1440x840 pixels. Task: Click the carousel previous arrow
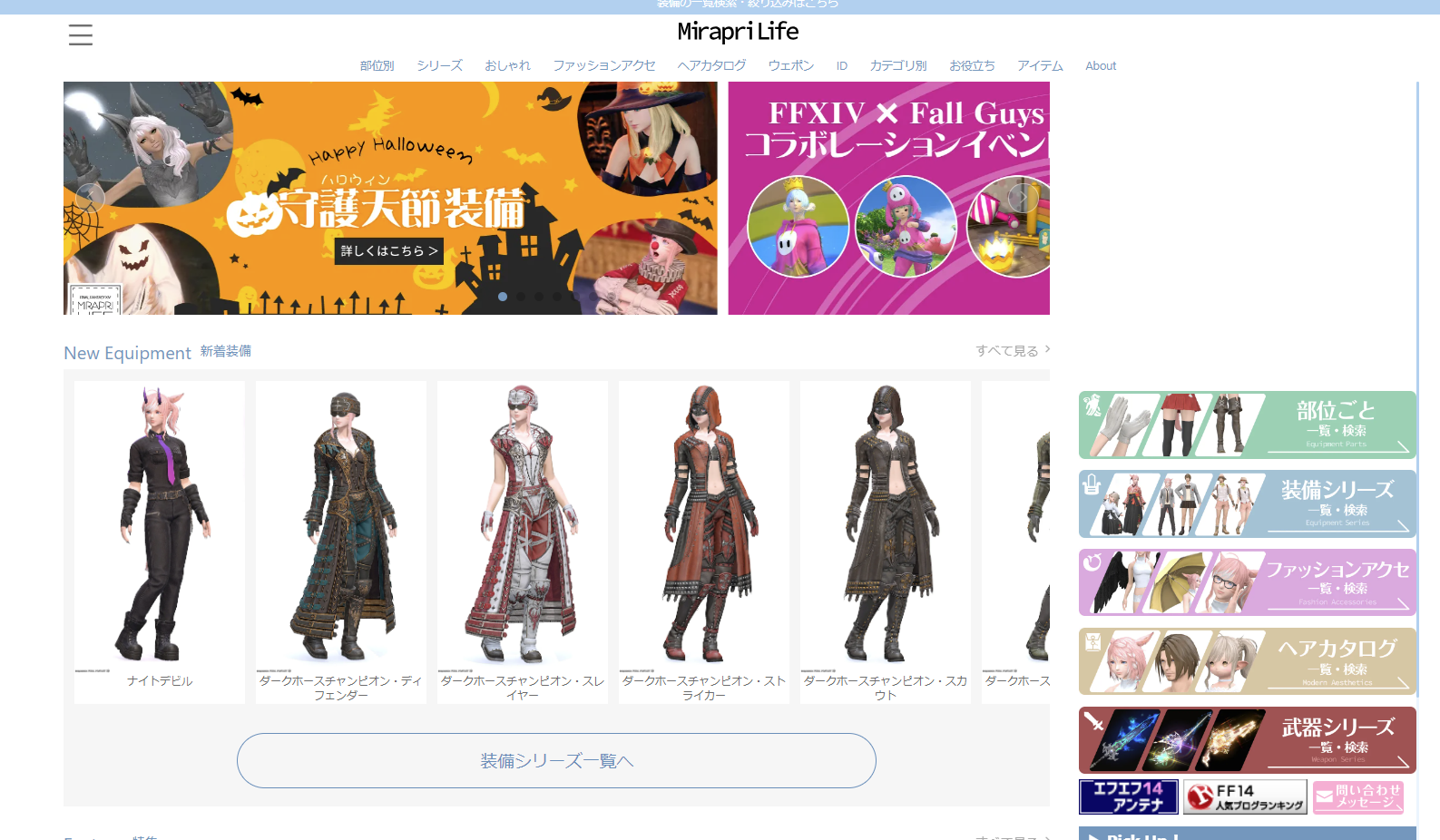point(90,198)
